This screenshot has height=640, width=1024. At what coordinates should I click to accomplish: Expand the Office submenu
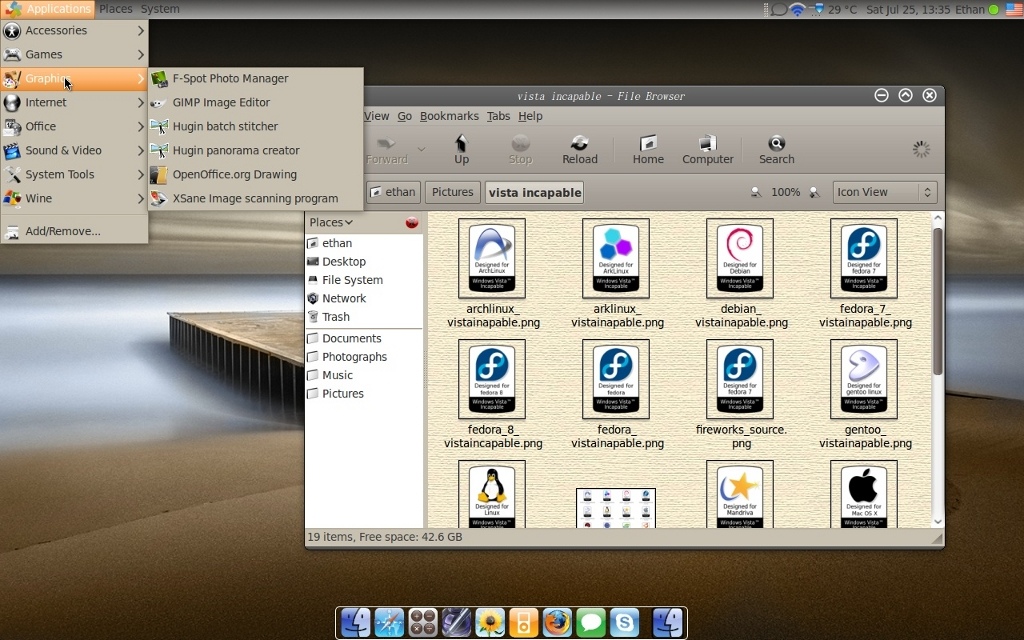pos(74,127)
